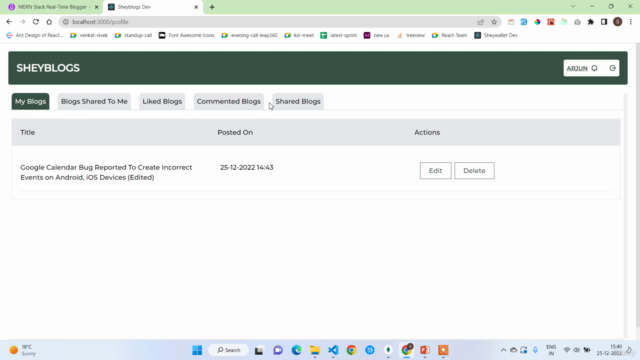The height and width of the screenshot is (360, 640).
Task: Click the posted date 25-12-2022 14:43
Action: (247, 167)
